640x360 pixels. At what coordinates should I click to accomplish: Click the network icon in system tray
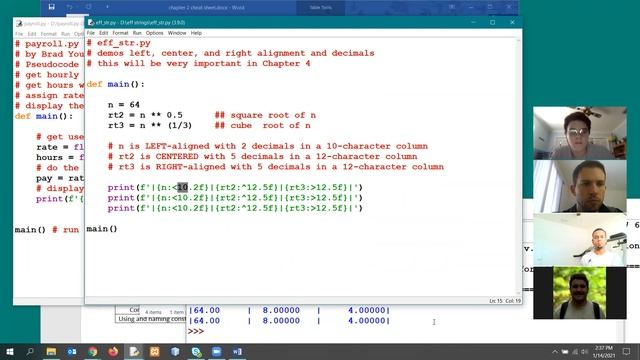(x=575, y=352)
